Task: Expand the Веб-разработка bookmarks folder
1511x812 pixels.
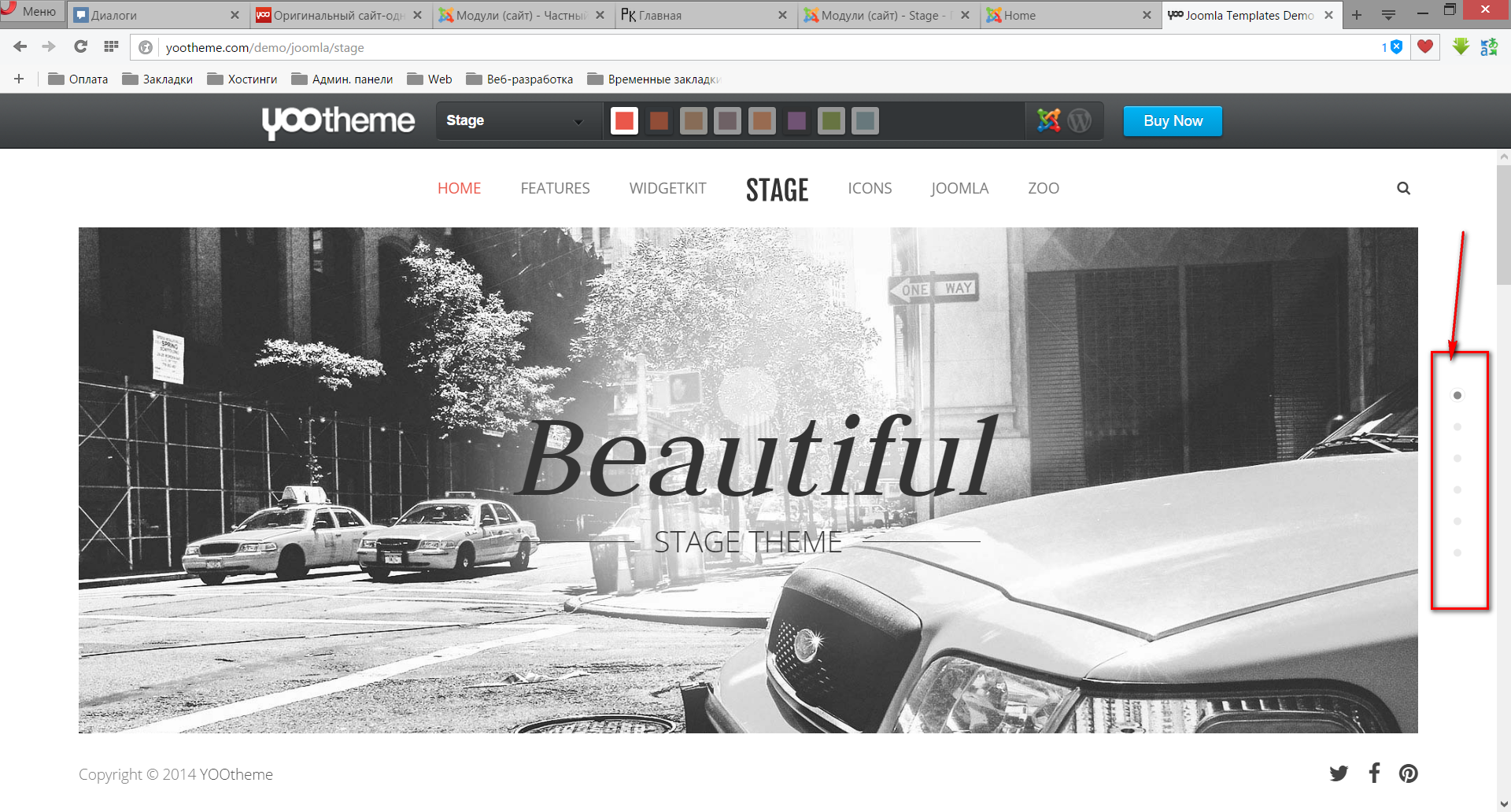Action: coord(519,79)
